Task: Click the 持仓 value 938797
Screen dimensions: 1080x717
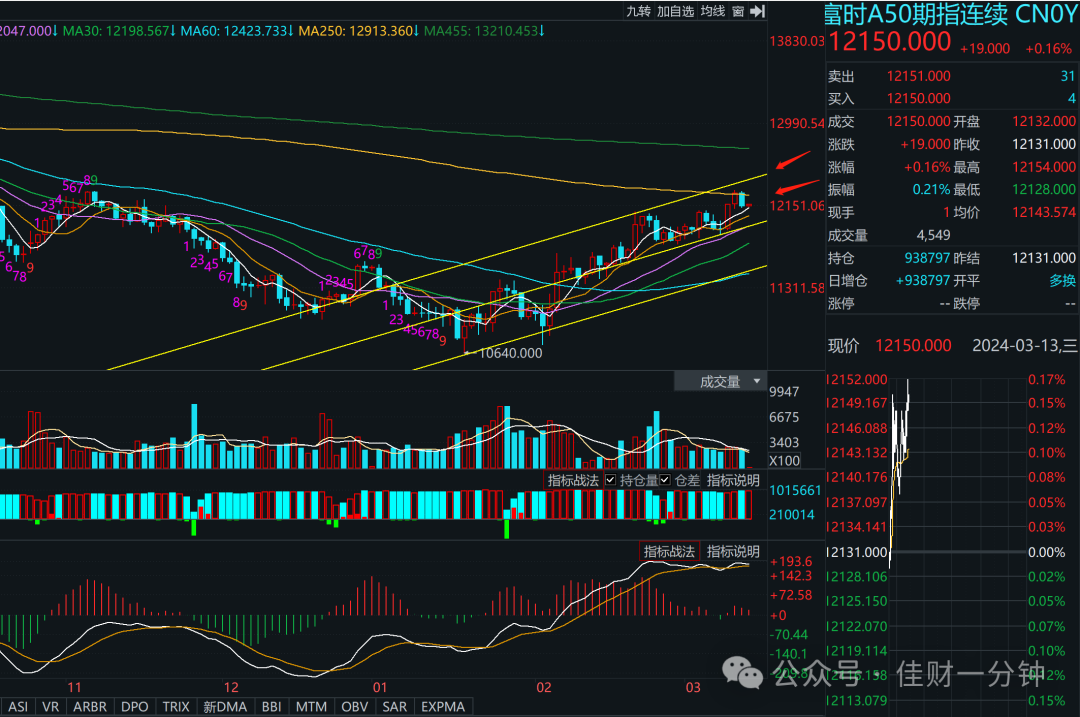Action: click(x=927, y=258)
